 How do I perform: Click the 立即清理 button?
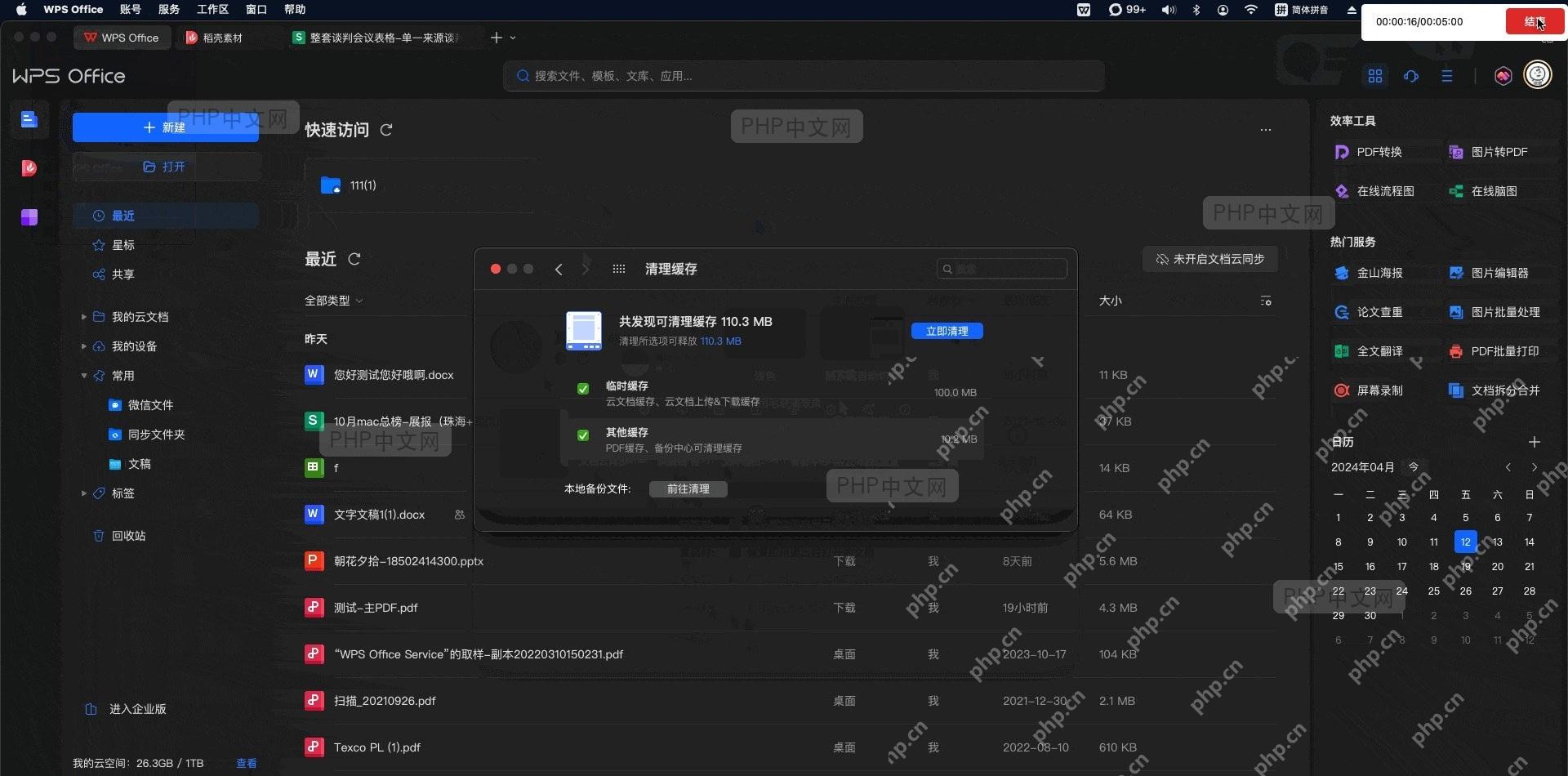tap(947, 331)
